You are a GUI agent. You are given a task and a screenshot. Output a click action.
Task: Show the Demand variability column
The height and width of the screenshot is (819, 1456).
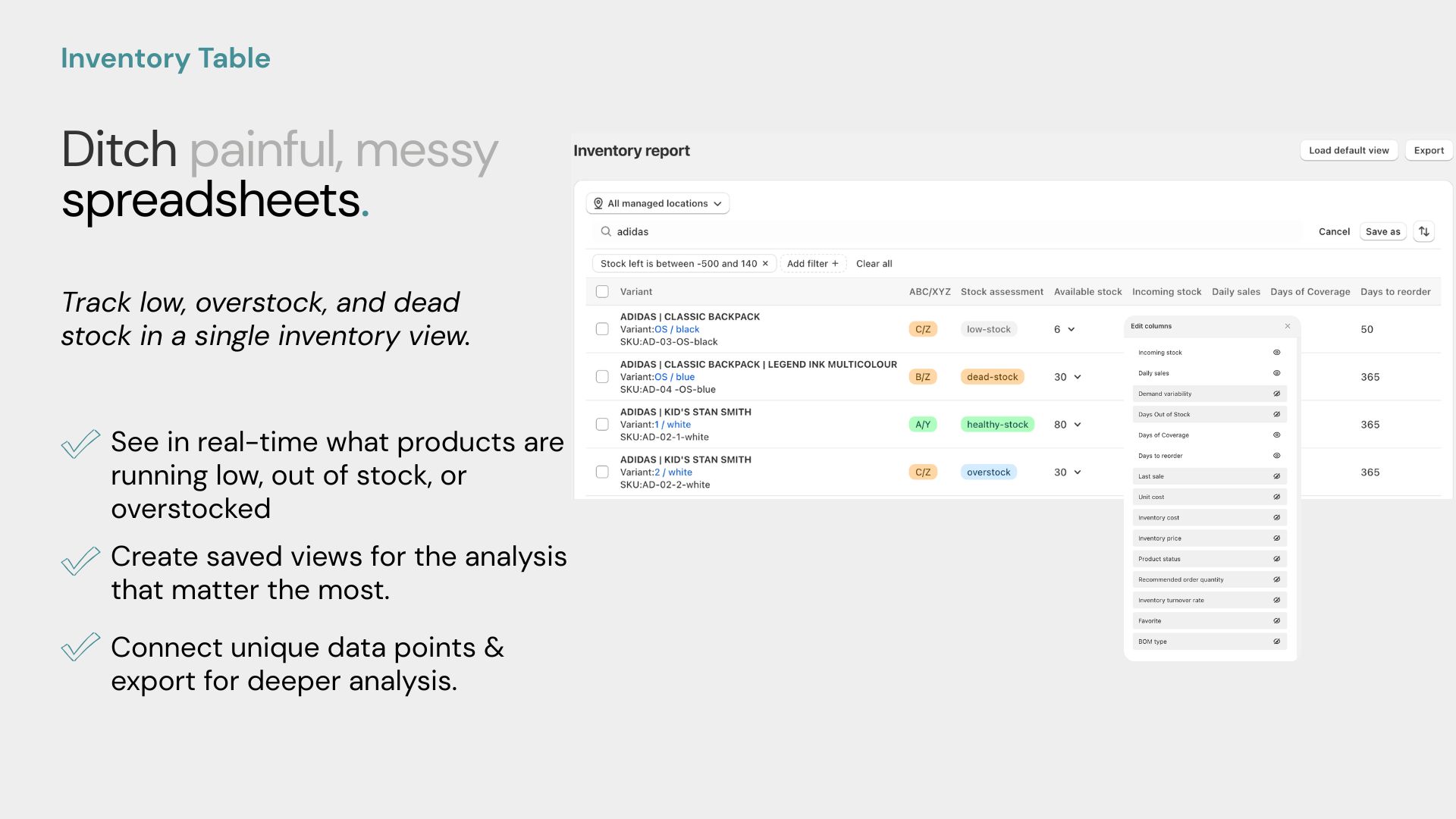(x=1276, y=394)
